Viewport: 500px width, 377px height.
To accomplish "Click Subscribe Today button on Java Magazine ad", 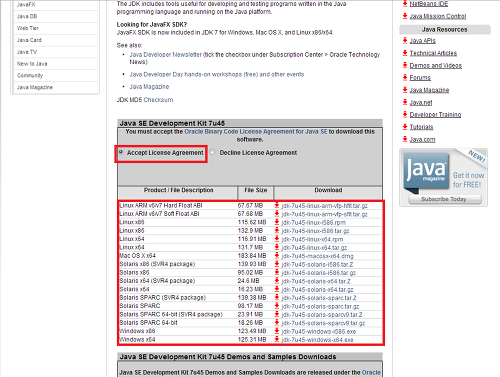I will (445, 199).
